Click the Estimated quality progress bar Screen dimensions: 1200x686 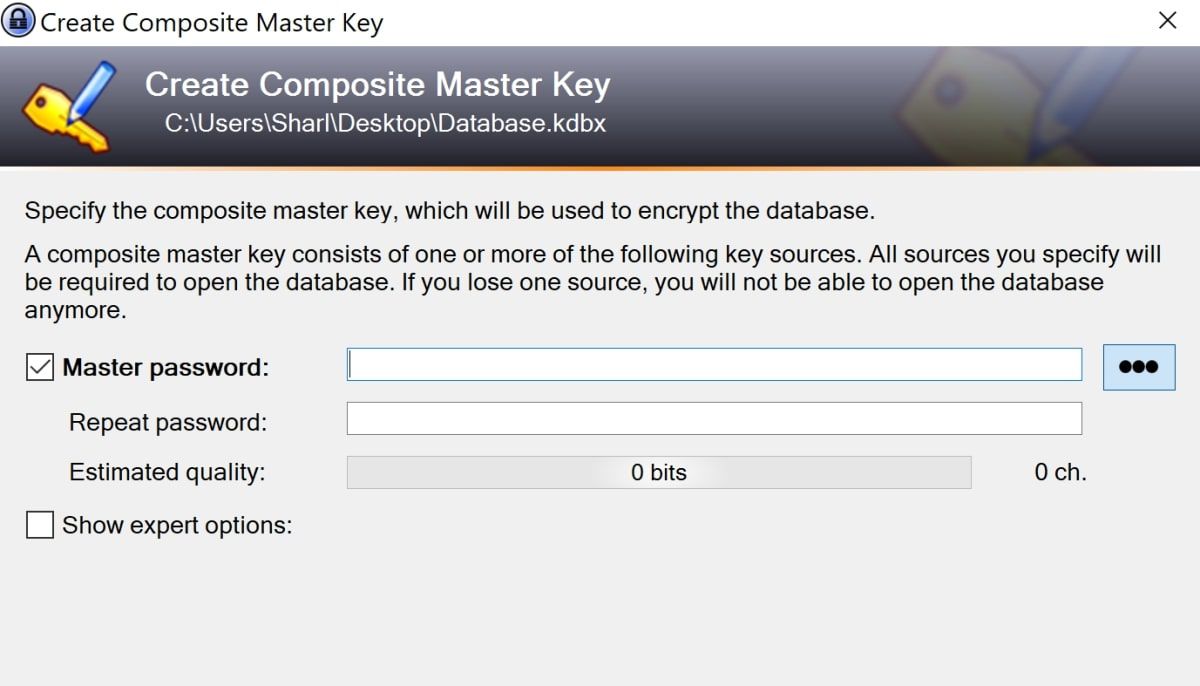(x=658, y=471)
